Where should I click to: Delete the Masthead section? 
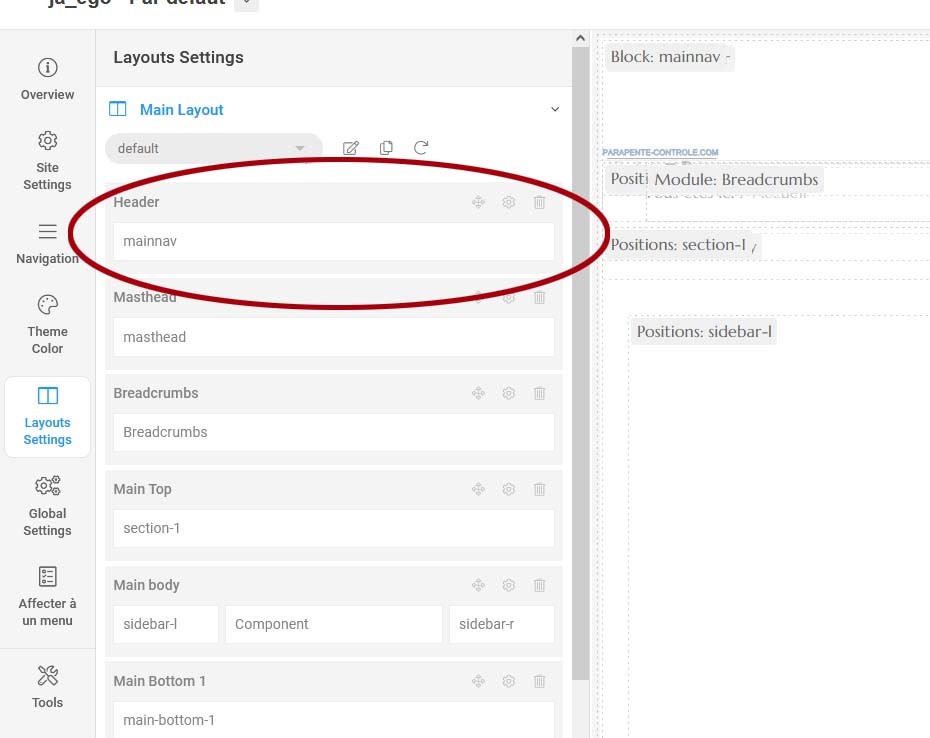point(539,297)
